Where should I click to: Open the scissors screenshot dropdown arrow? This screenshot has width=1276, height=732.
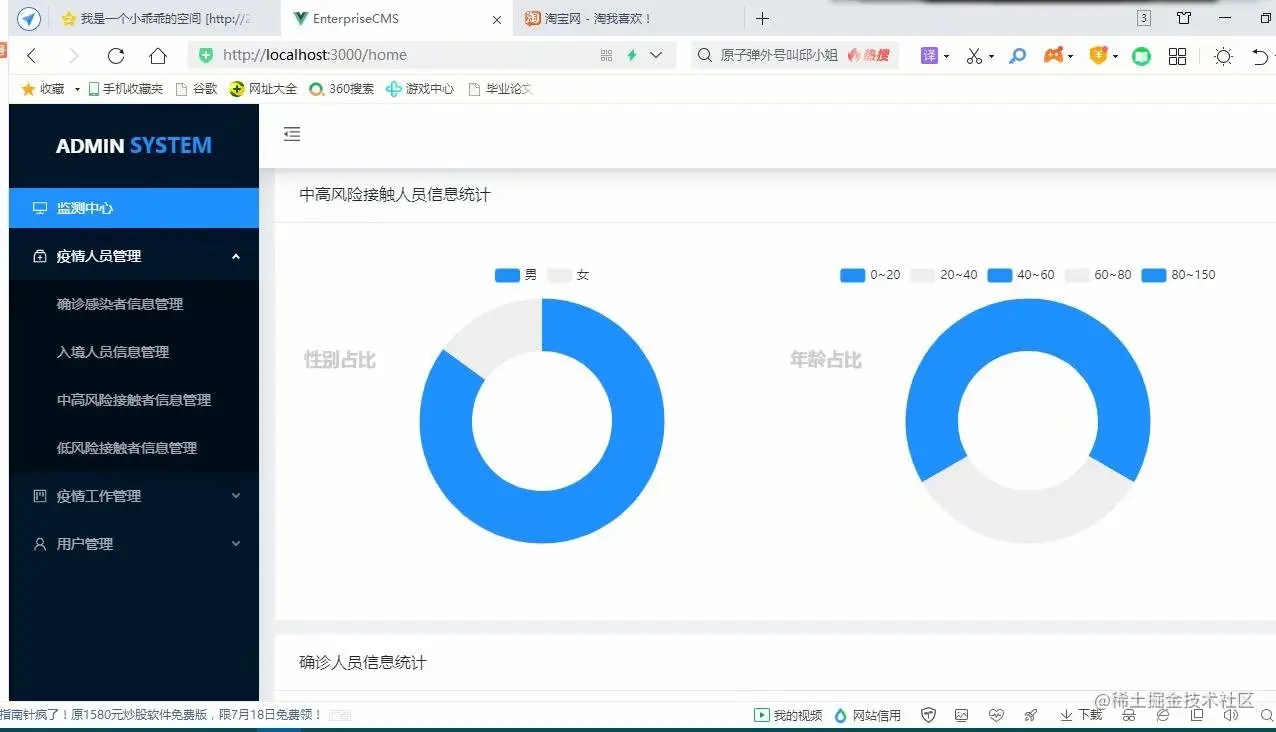pos(991,57)
